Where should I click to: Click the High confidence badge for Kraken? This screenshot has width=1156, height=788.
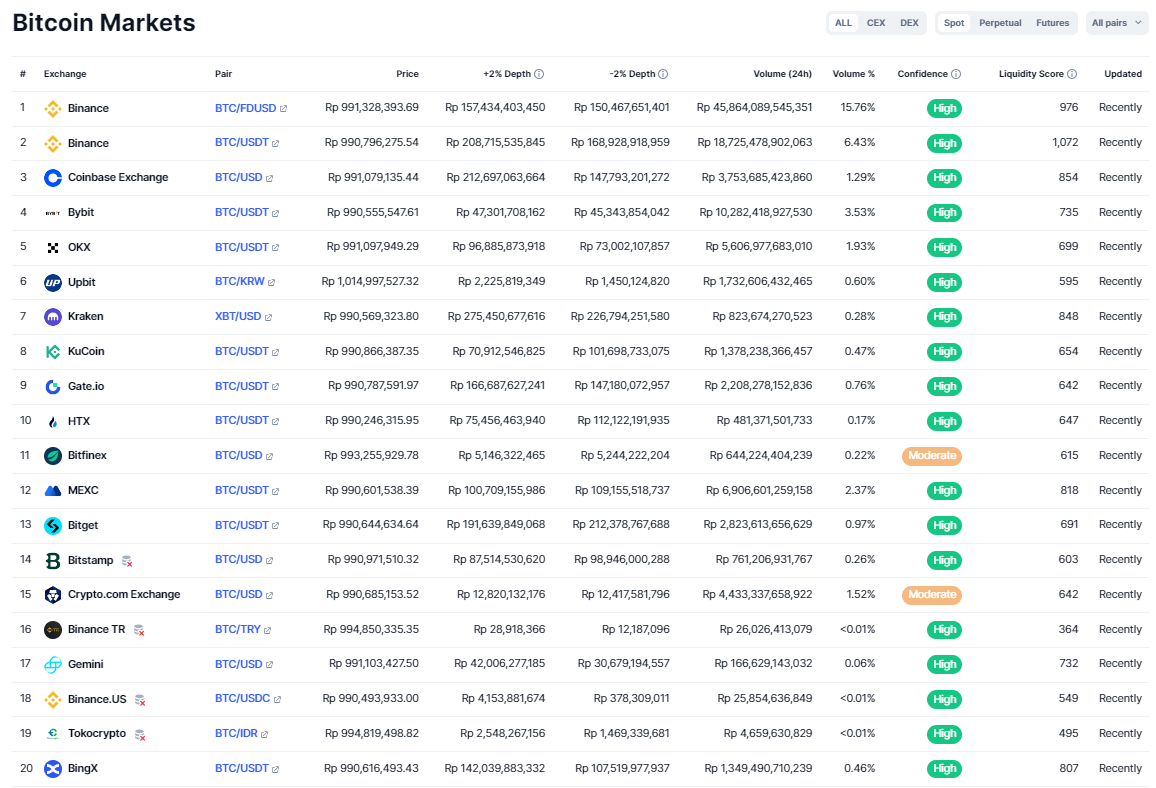(944, 317)
